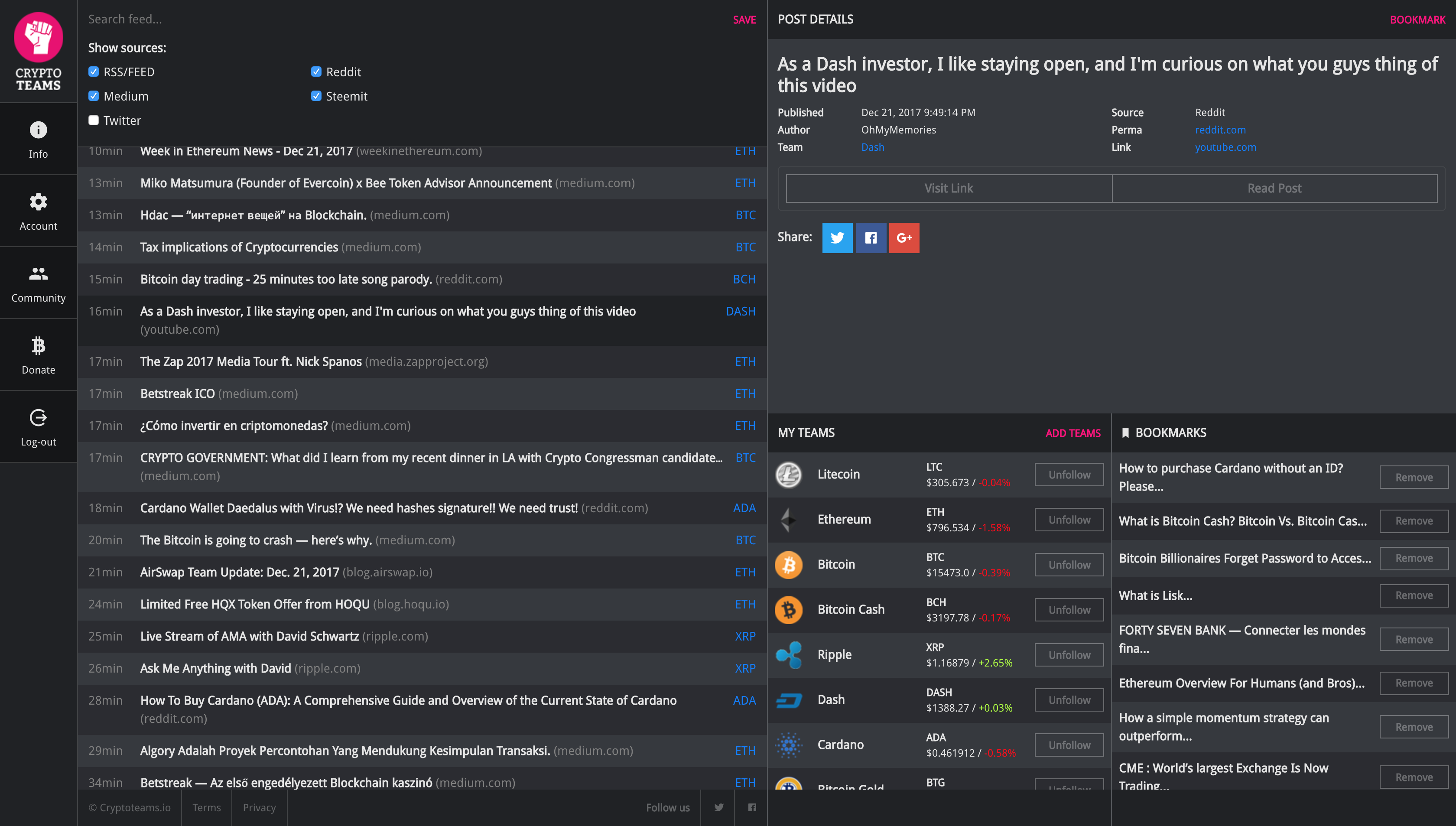Unfollow the Dash team
Screen dimensions: 1456x826
1068,699
